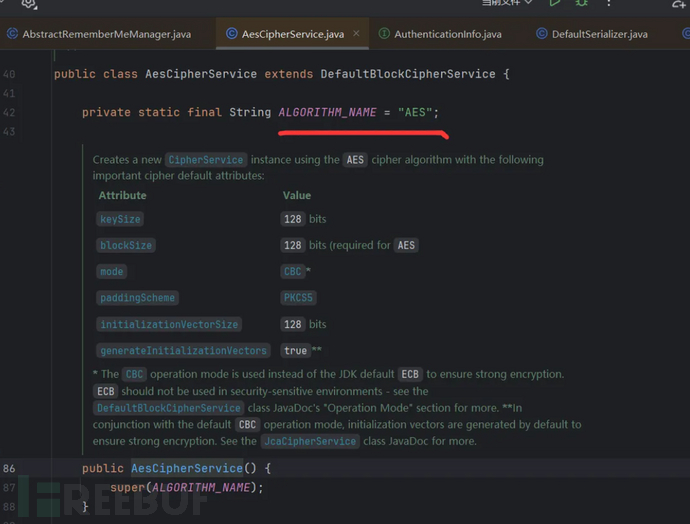Click line number 40 in the gutter
690x524 pixels.
point(9,74)
